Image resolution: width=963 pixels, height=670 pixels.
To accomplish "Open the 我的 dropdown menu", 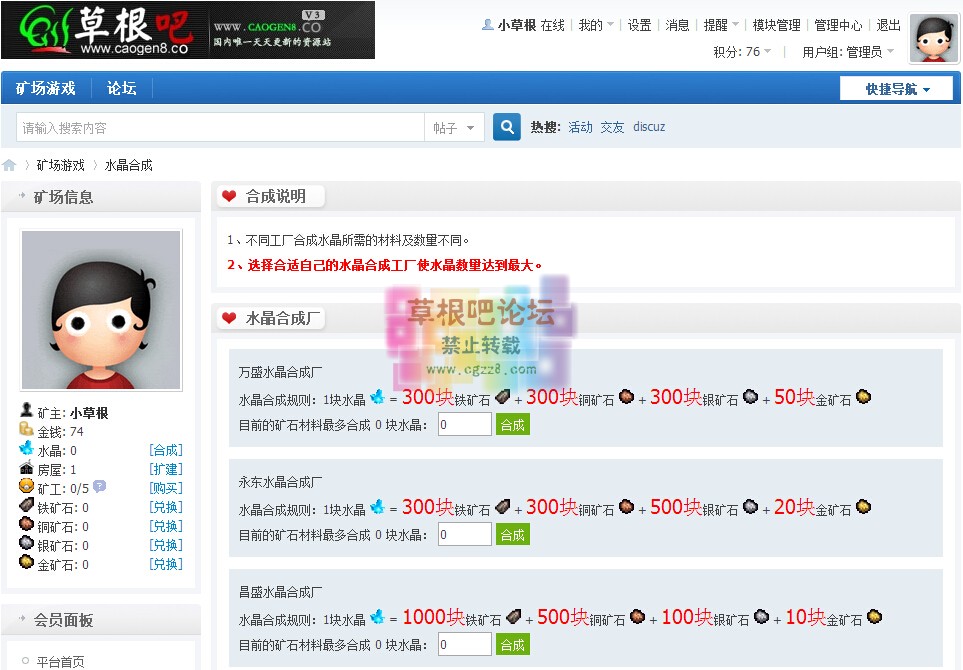I will pos(590,25).
